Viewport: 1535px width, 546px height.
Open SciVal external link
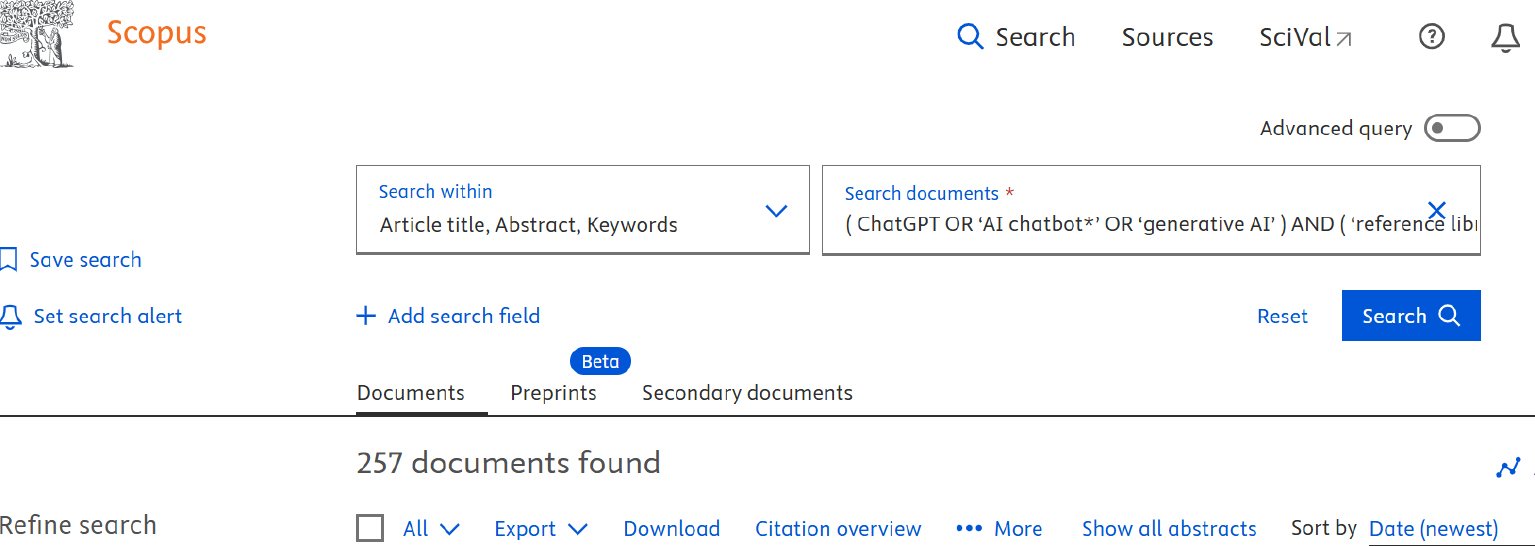[x=1306, y=38]
